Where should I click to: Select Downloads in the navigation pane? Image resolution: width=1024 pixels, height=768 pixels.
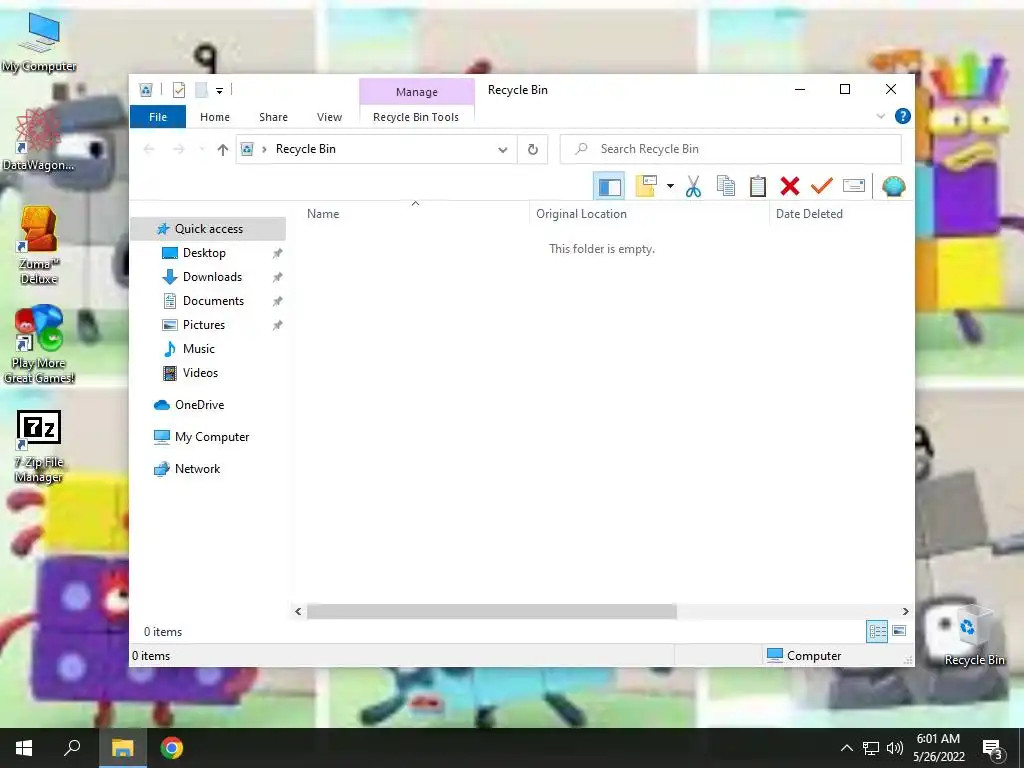(x=212, y=277)
